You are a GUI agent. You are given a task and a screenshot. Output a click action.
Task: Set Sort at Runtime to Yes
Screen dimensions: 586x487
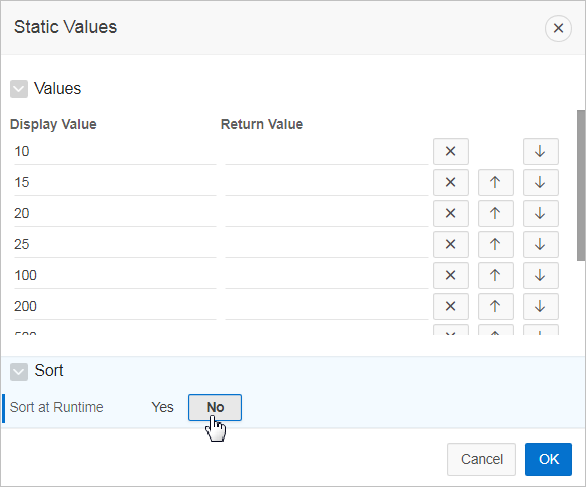click(x=163, y=407)
